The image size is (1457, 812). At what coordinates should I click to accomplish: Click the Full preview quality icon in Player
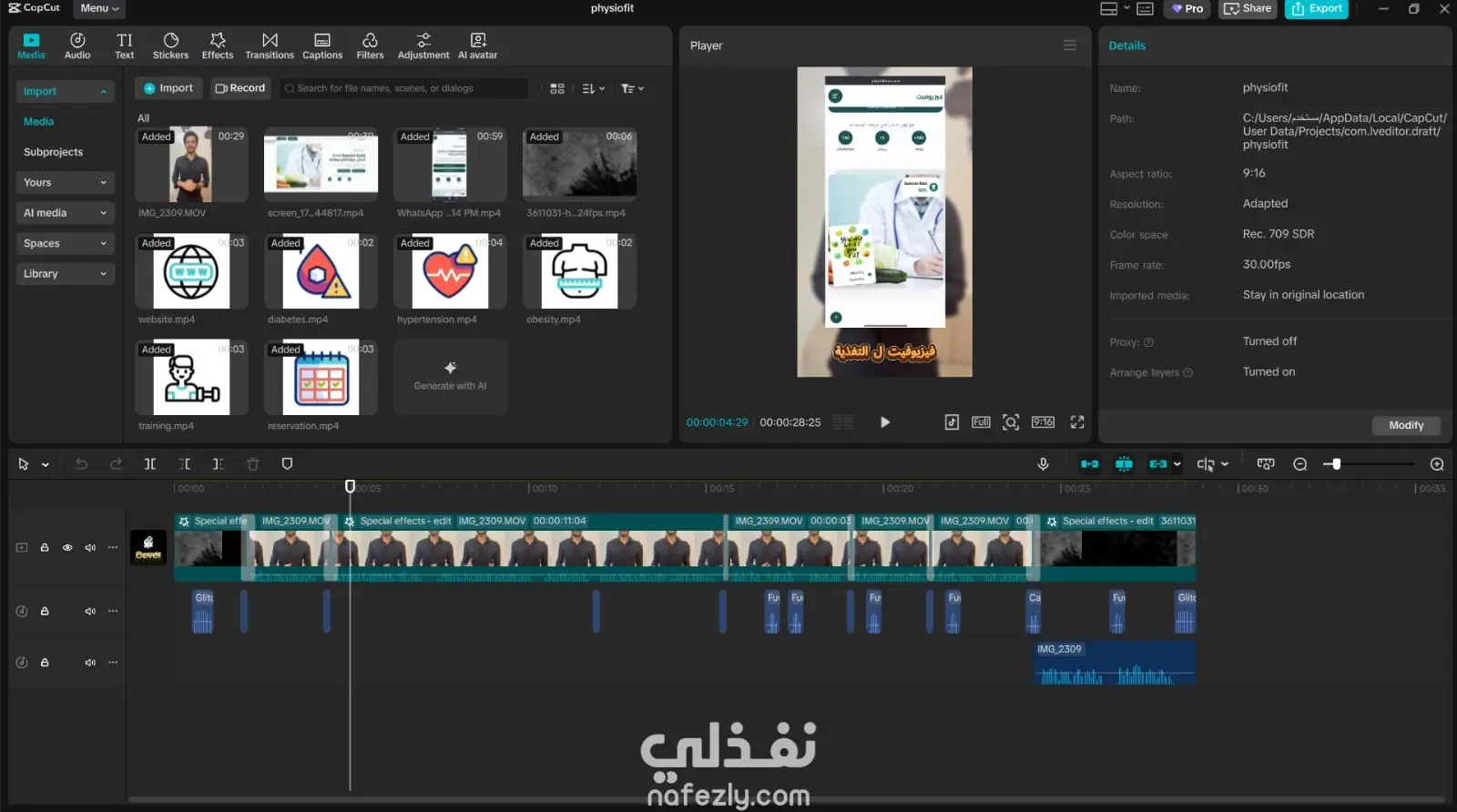click(x=981, y=422)
